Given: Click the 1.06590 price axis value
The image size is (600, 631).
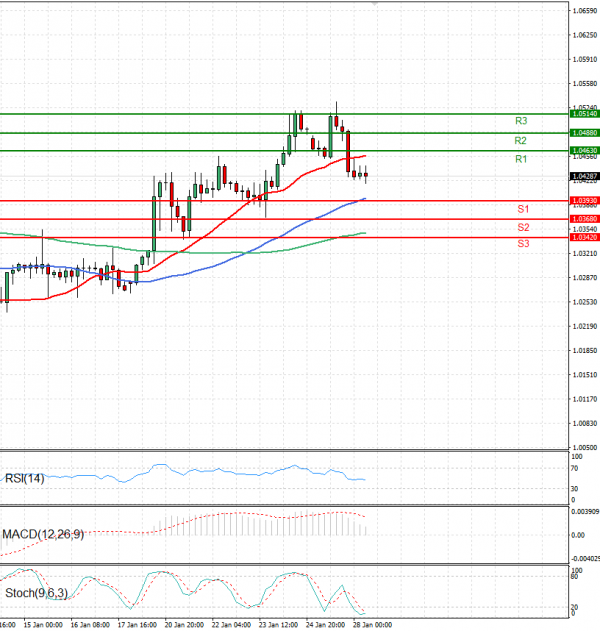Looking at the screenshot, I should [x=585, y=11].
